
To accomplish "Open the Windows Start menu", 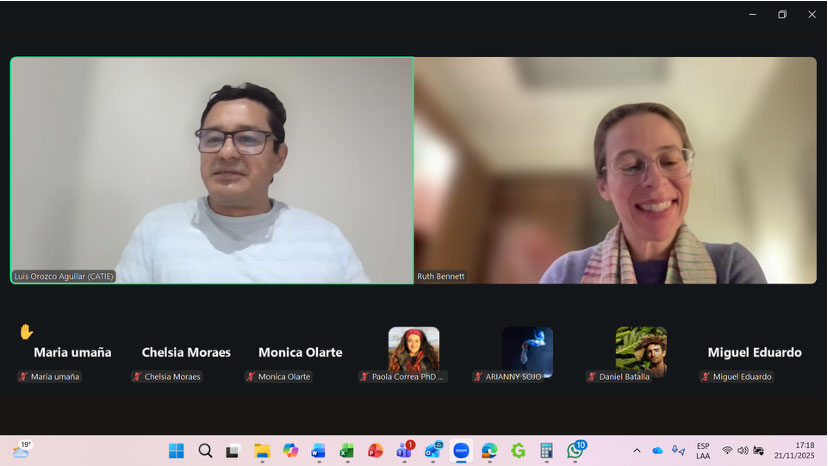I will 176,451.
